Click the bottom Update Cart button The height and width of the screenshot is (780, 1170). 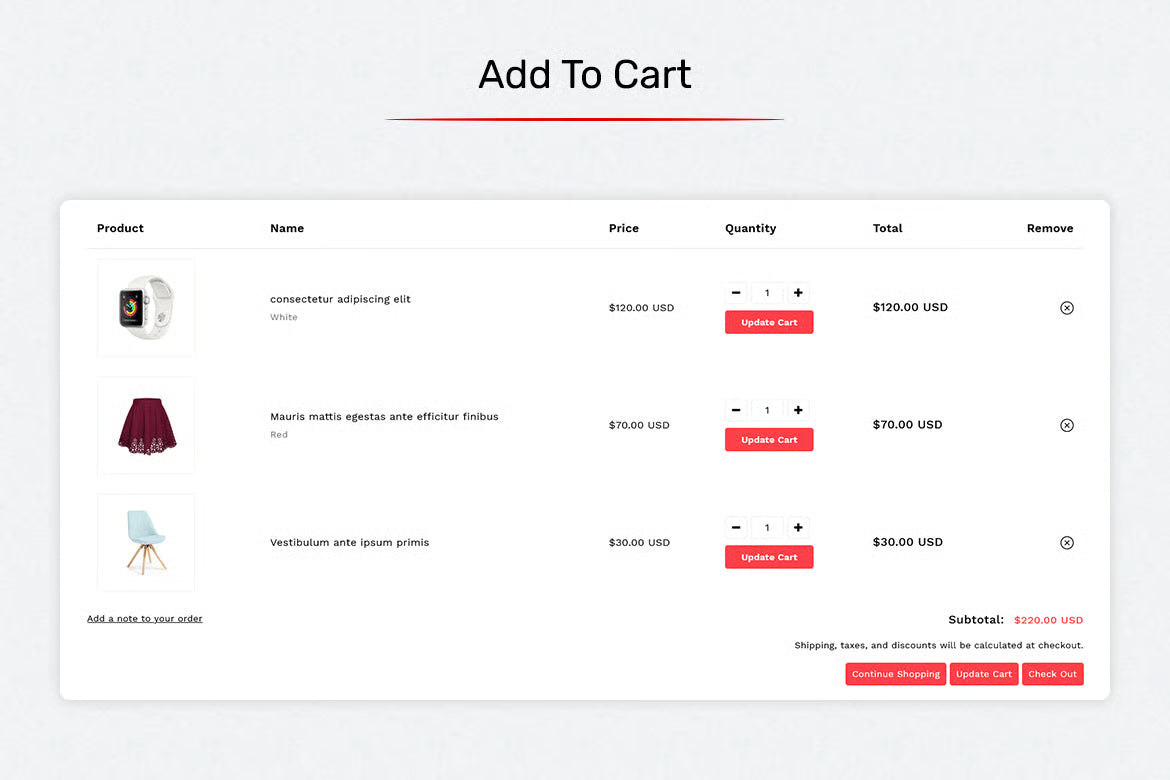984,673
